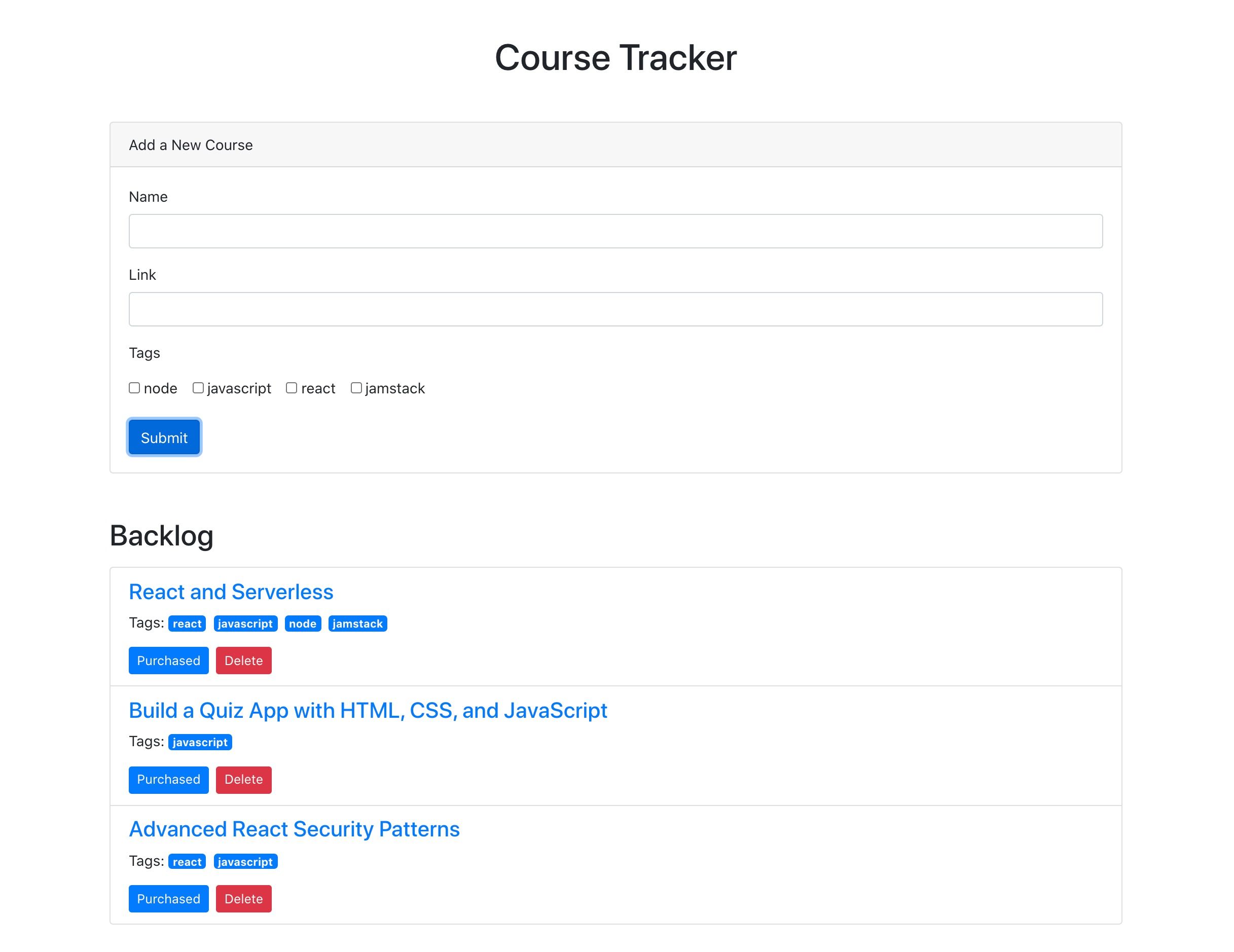Check the node tag checkbox
The width and height of the screenshot is (1234, 952).
point(134,388)
